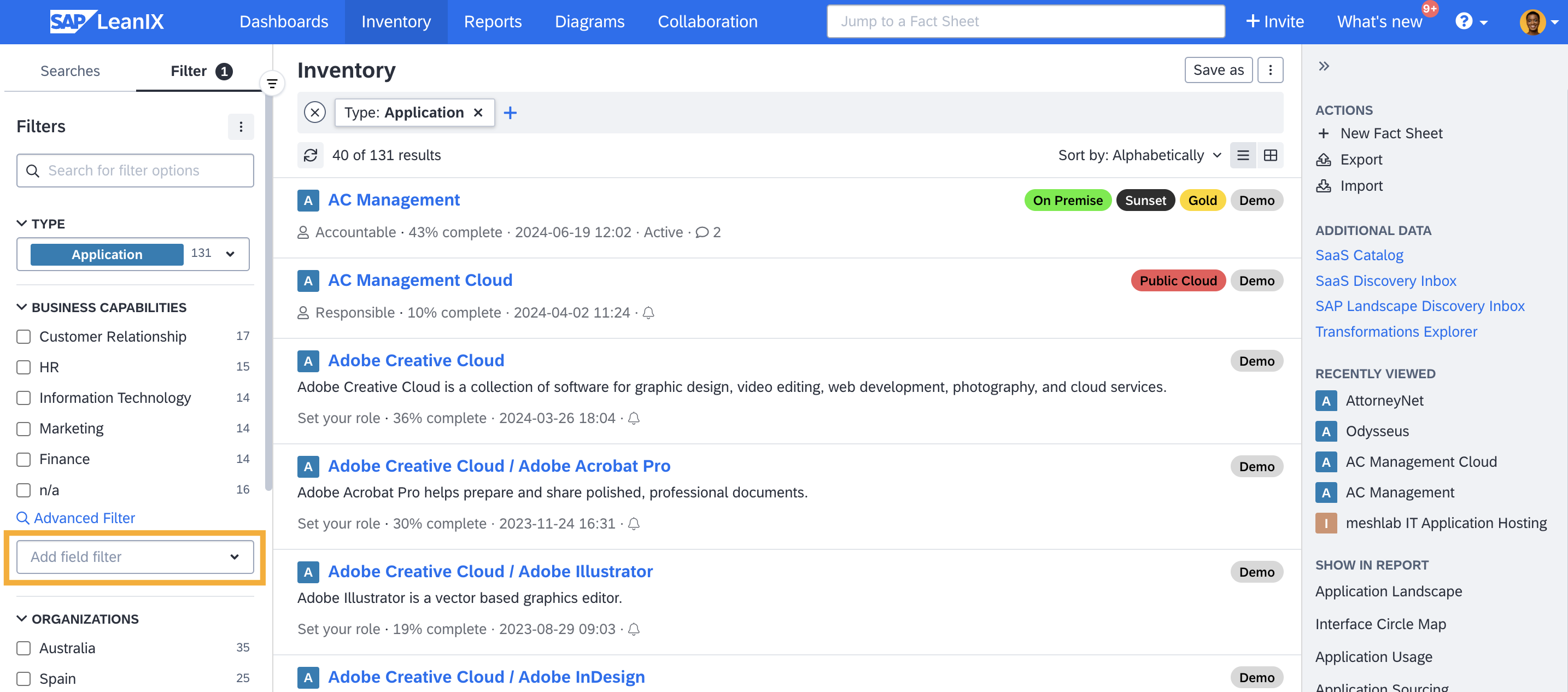Click bell icon on Adobe Acrobat Pro row
Image resolution: width=1568 pixels, height=692 pixels.
(634, 524)
